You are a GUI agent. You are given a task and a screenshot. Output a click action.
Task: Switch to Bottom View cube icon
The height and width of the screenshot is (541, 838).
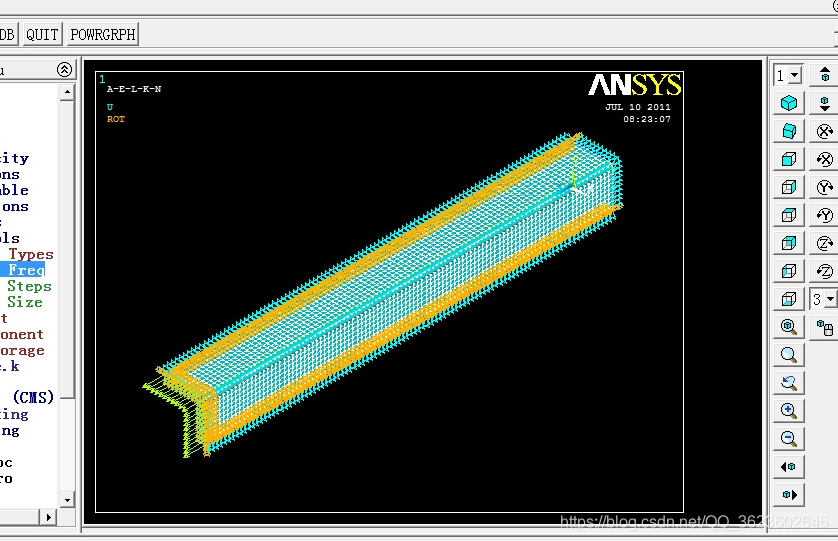[789, 299]
